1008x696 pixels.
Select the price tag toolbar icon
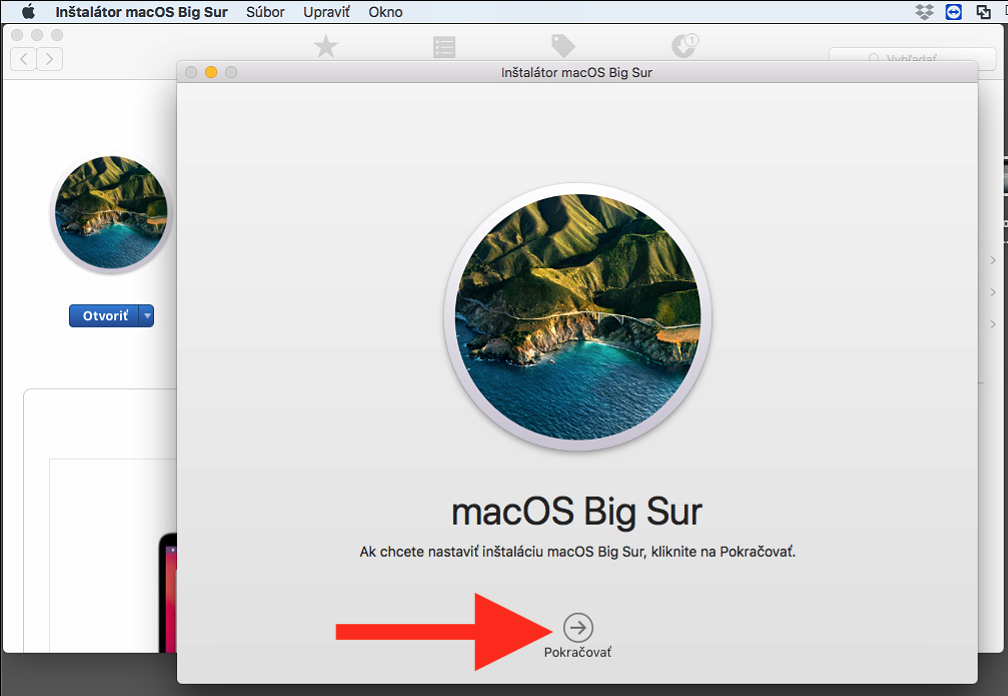563,46
